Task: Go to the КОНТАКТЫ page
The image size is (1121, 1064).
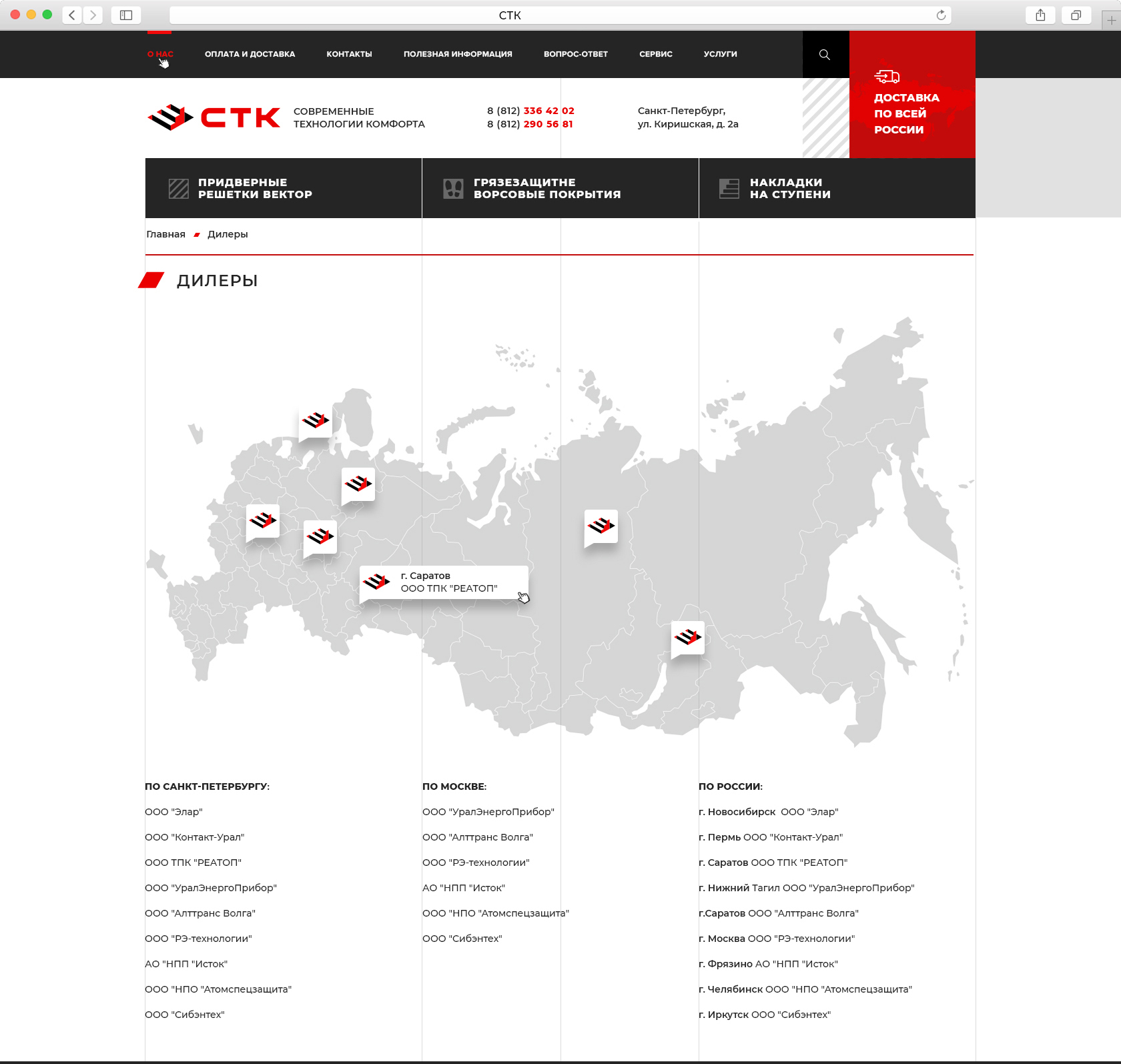Action: [349, 54]
